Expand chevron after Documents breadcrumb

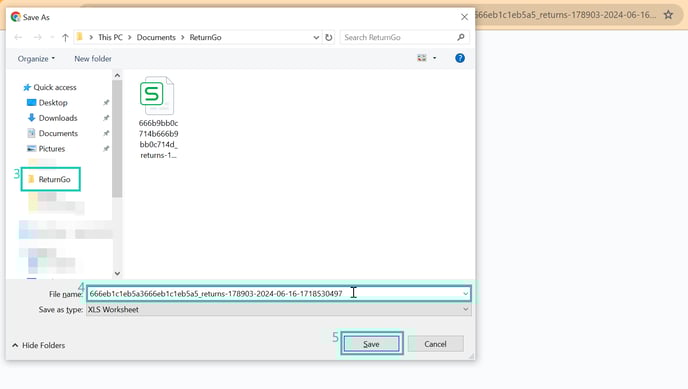[x=183, y=38]
